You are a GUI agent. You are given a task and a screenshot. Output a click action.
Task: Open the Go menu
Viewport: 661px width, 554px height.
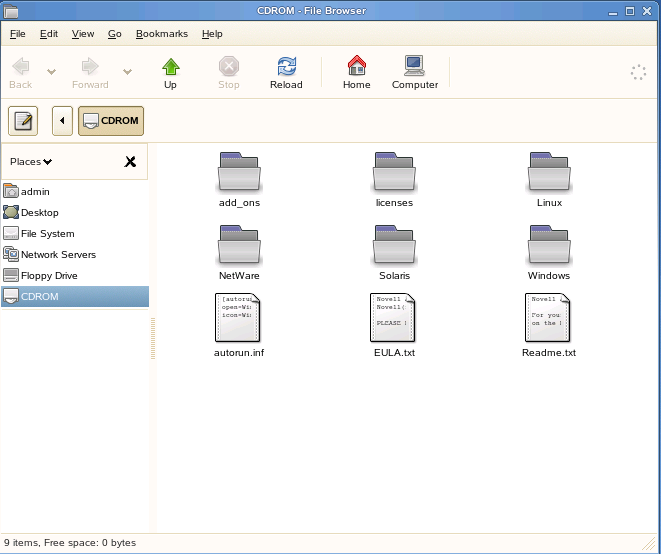coord(115,34)
